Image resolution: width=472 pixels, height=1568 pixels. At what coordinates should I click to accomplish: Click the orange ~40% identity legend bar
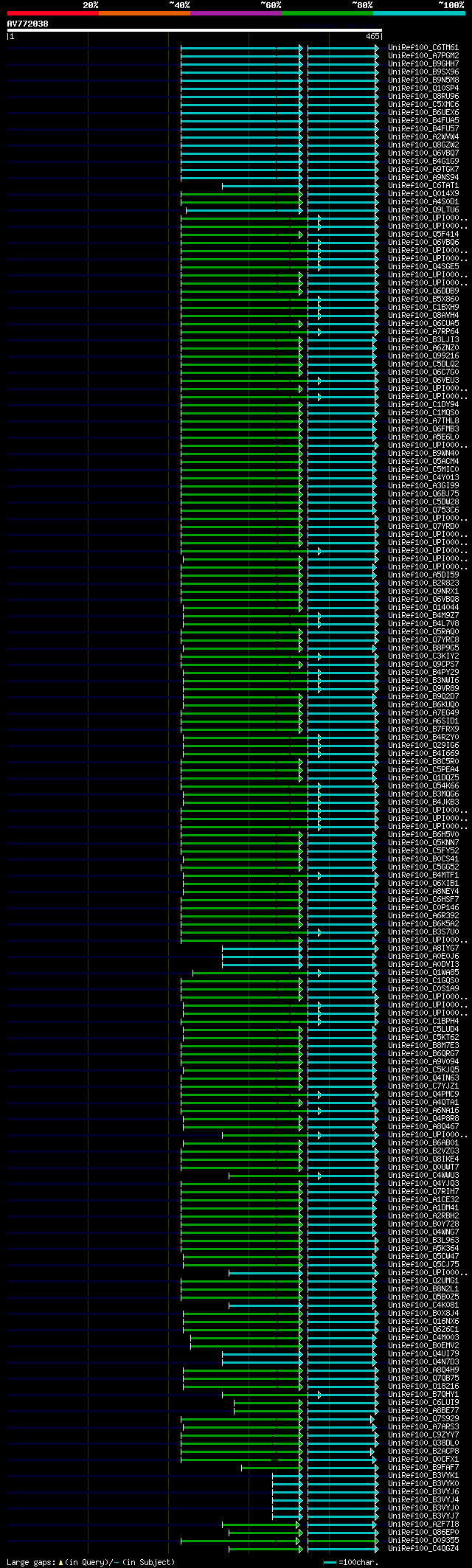(x=145, y=13)
